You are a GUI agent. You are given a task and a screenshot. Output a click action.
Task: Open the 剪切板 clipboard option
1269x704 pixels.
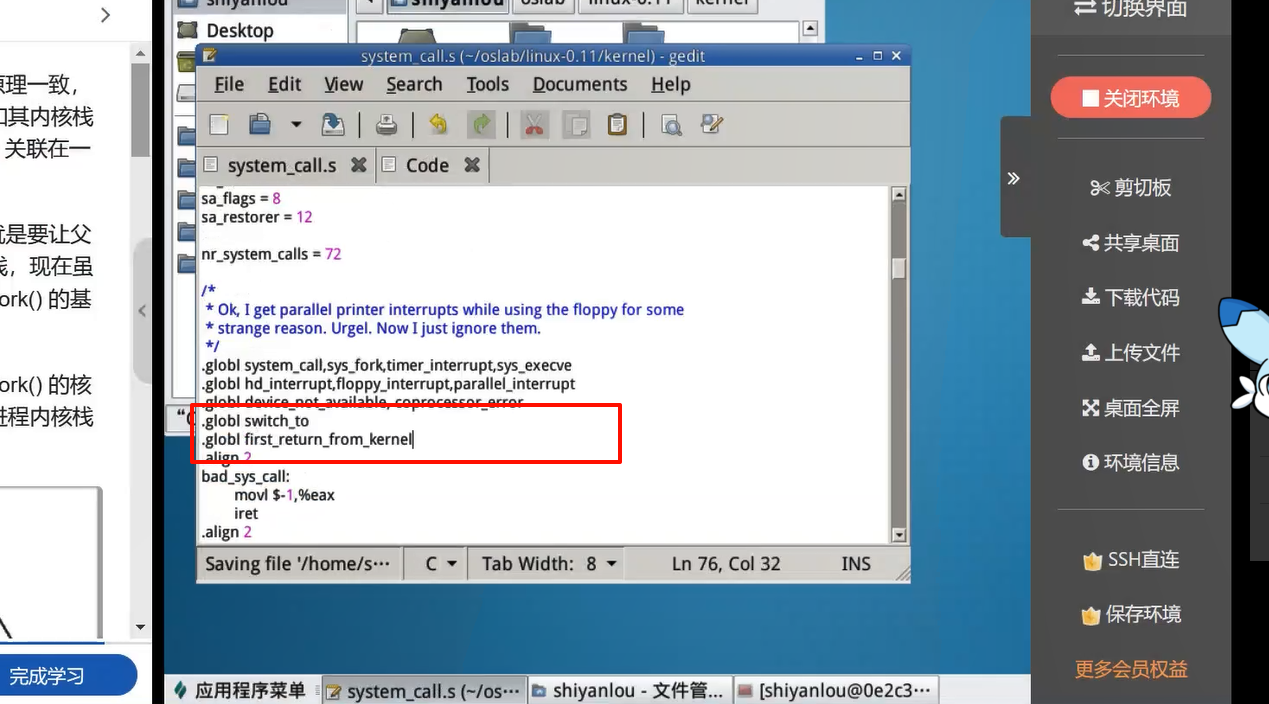[x=1130, y=188]
